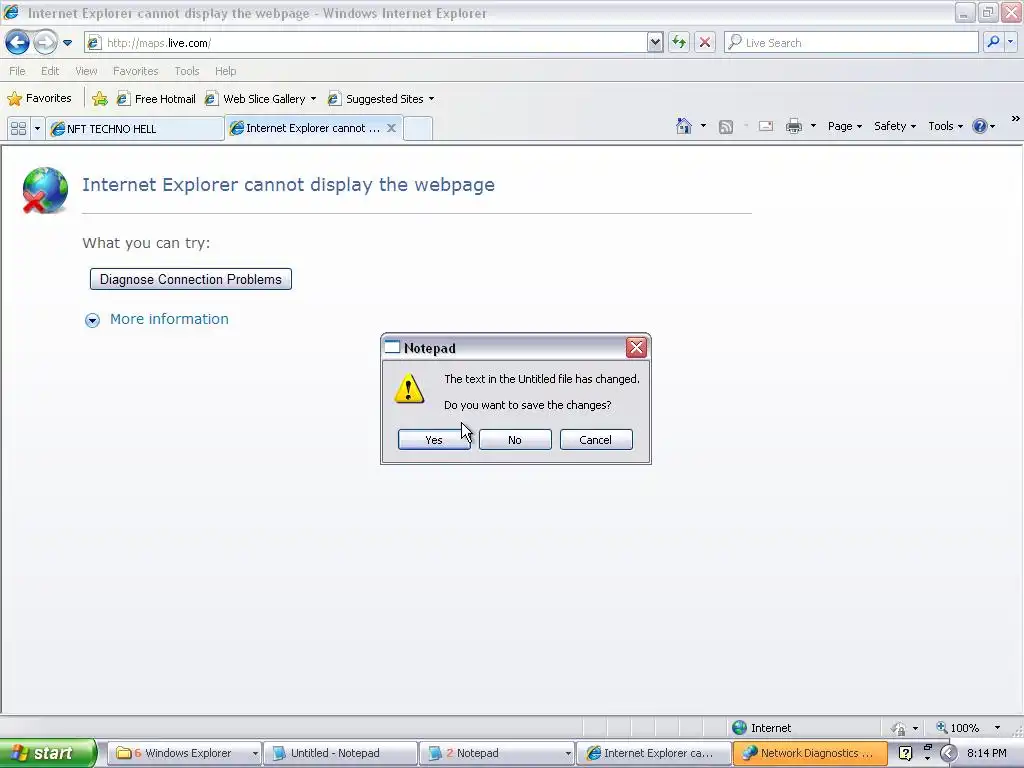This screenshot has width=1024, height=768.
Task: Click the Print icon
Action: 793,126
